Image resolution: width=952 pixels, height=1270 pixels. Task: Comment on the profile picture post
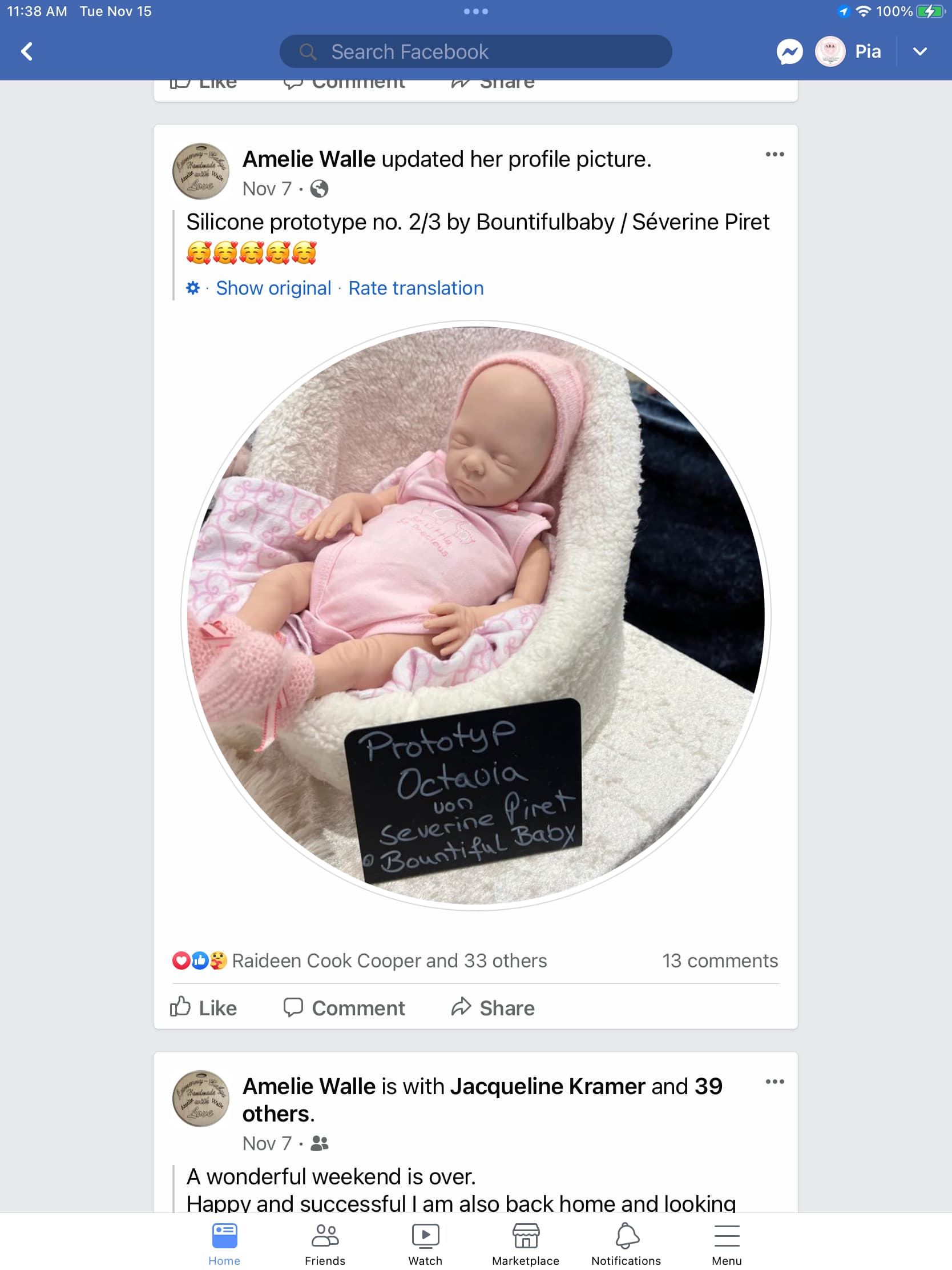(344, 1008)
